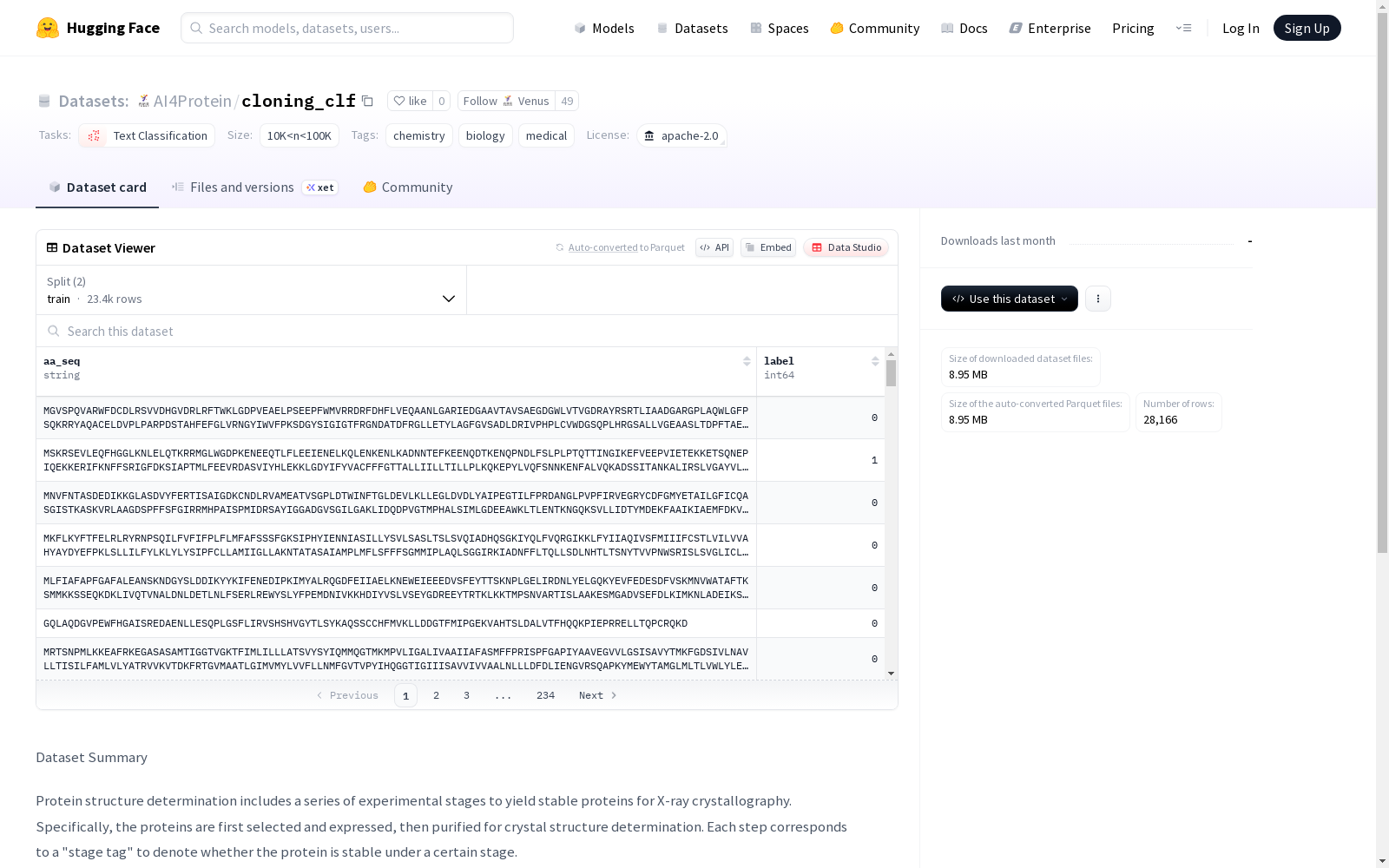This screenshot has width=1389, height=868.
Task: Focus the Search models, datasets, users field
Action: click(347, 28)
